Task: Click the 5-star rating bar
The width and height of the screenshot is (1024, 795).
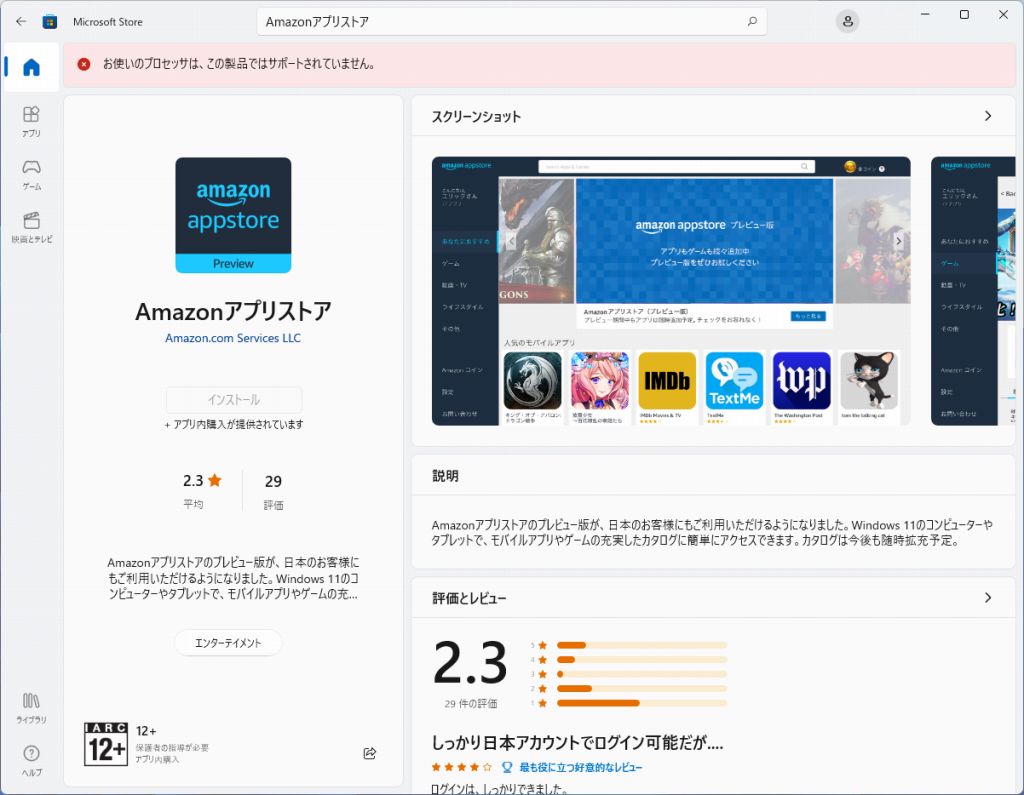Action: (641, 645)
